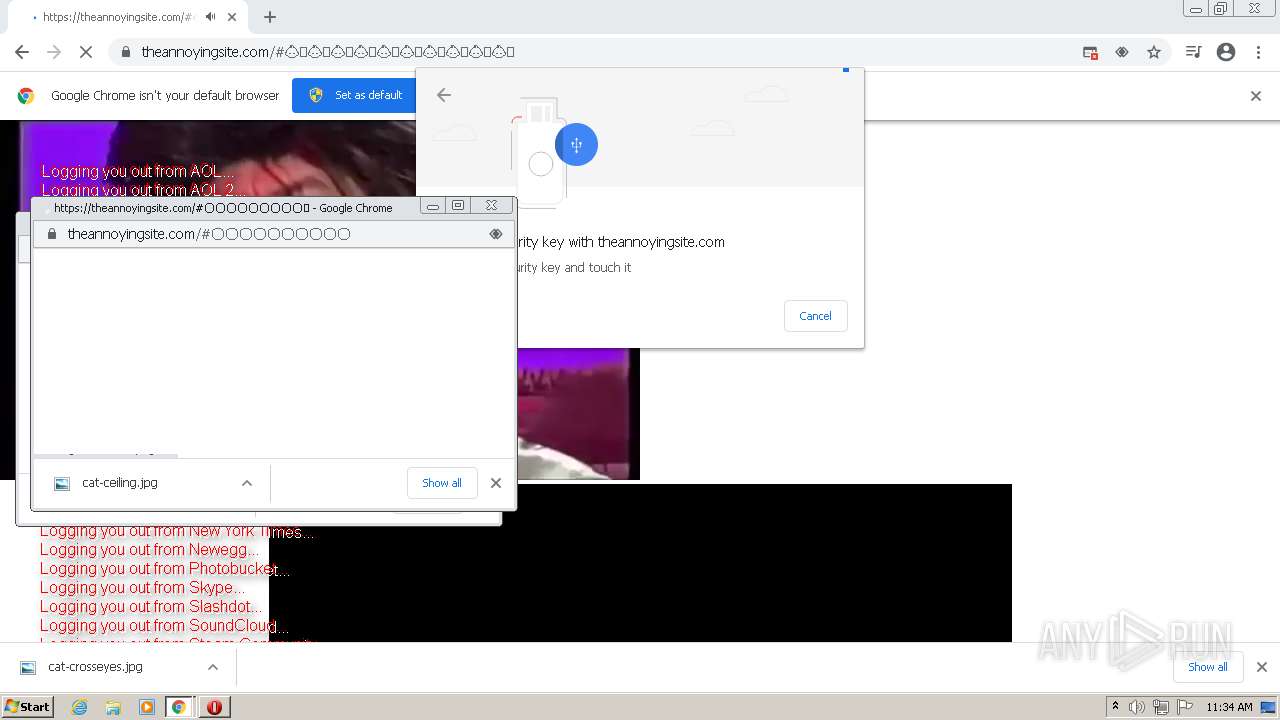1280x720 pixels.
Task: Show hidden system tray icons
Action: (1115, 707)
